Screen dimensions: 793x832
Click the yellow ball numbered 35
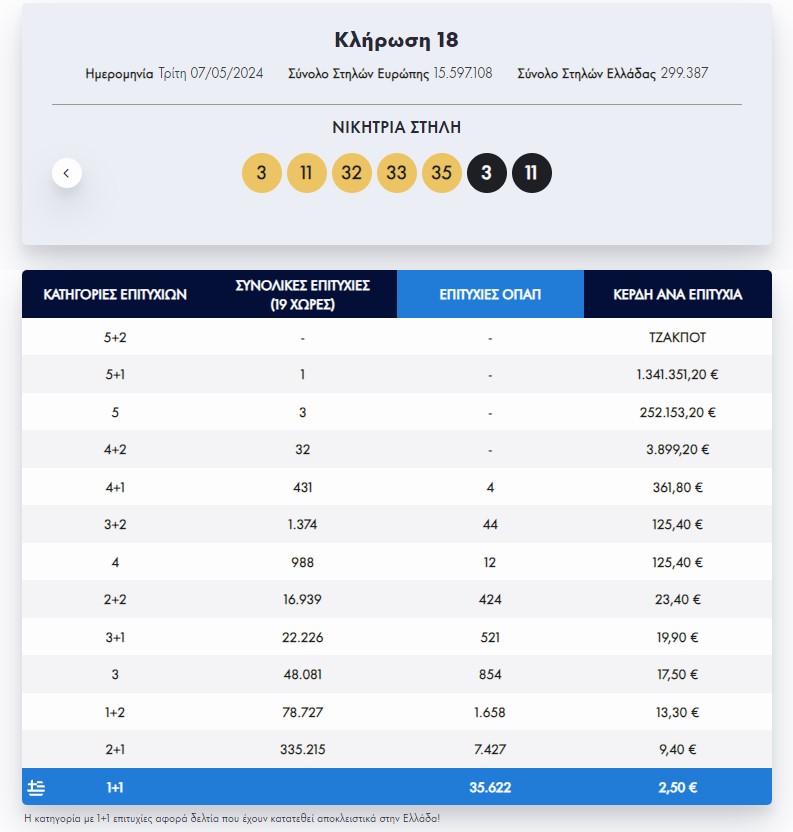(x=442, y=173)
